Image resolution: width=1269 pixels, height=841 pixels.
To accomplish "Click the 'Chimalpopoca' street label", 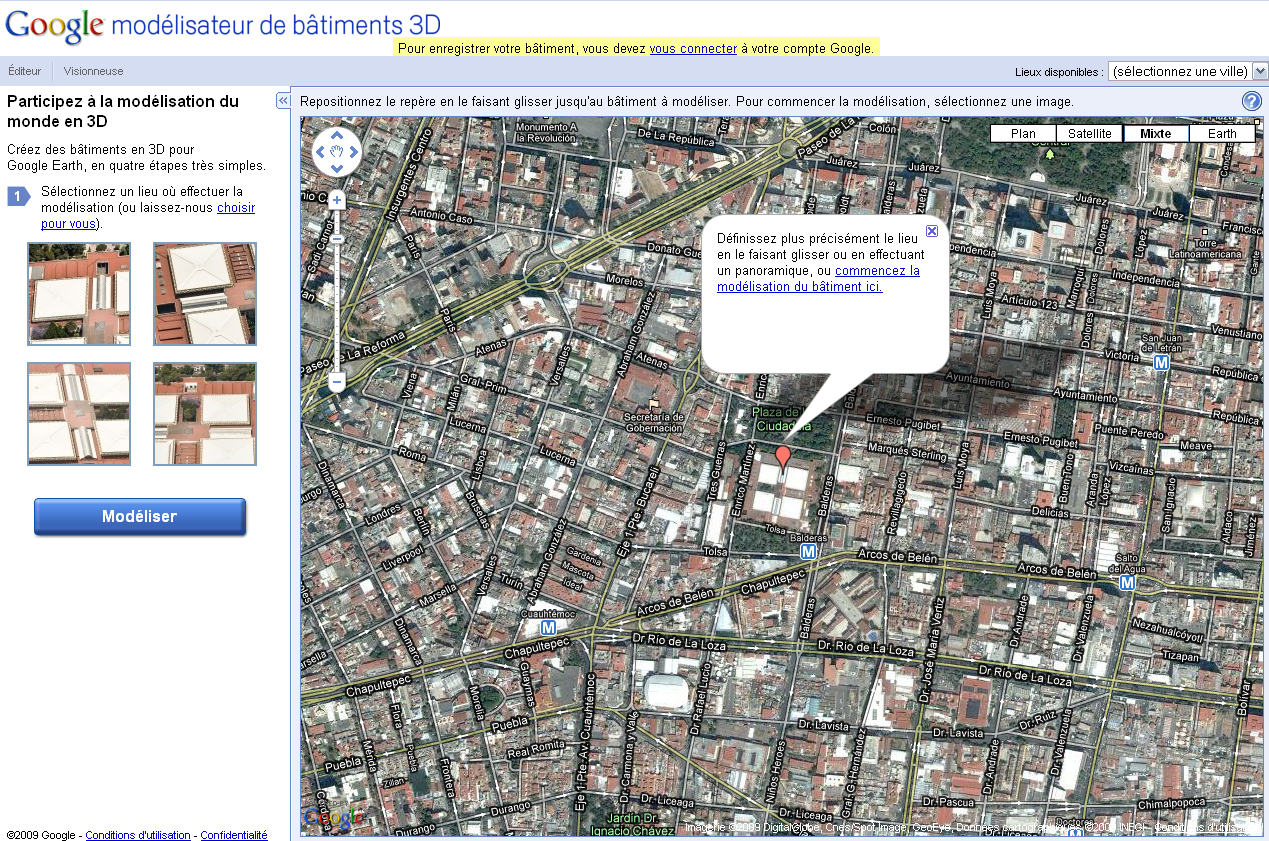I will [1171, 804].
